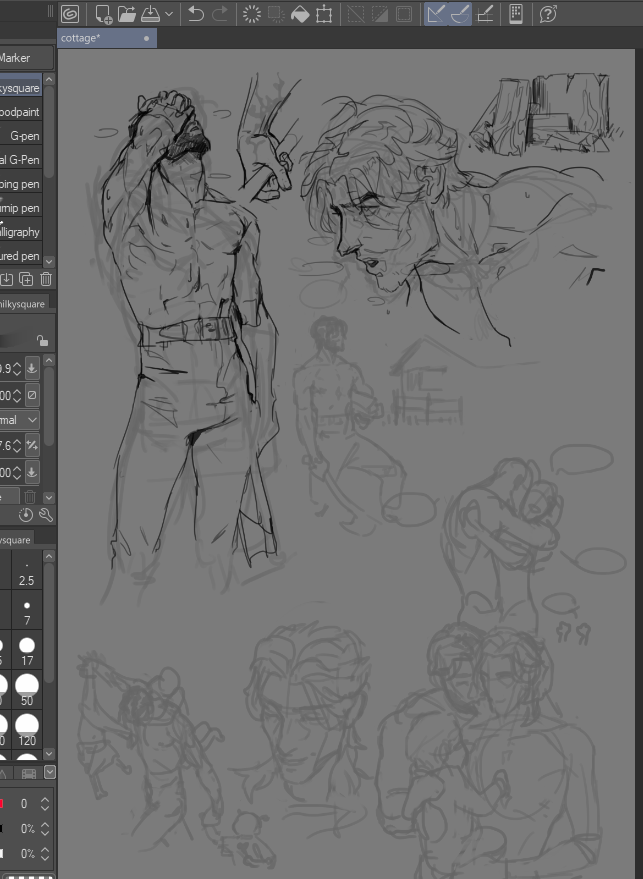Click the Invert selected area icon

coord(380,14)
